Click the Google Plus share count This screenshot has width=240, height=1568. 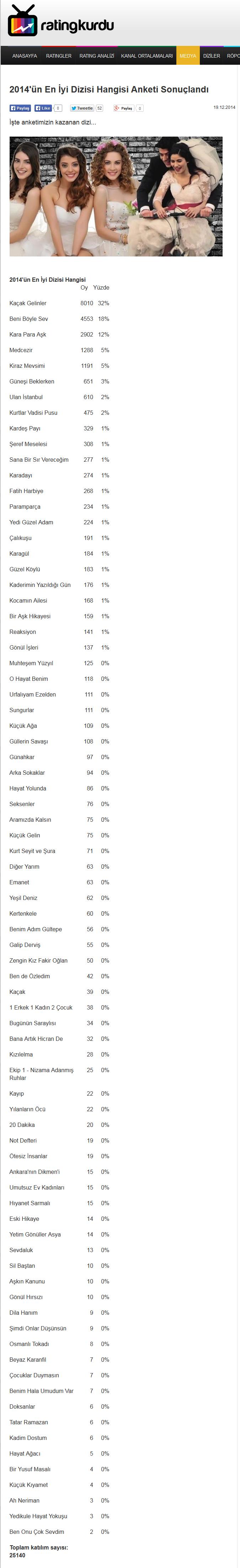[139, 108]
